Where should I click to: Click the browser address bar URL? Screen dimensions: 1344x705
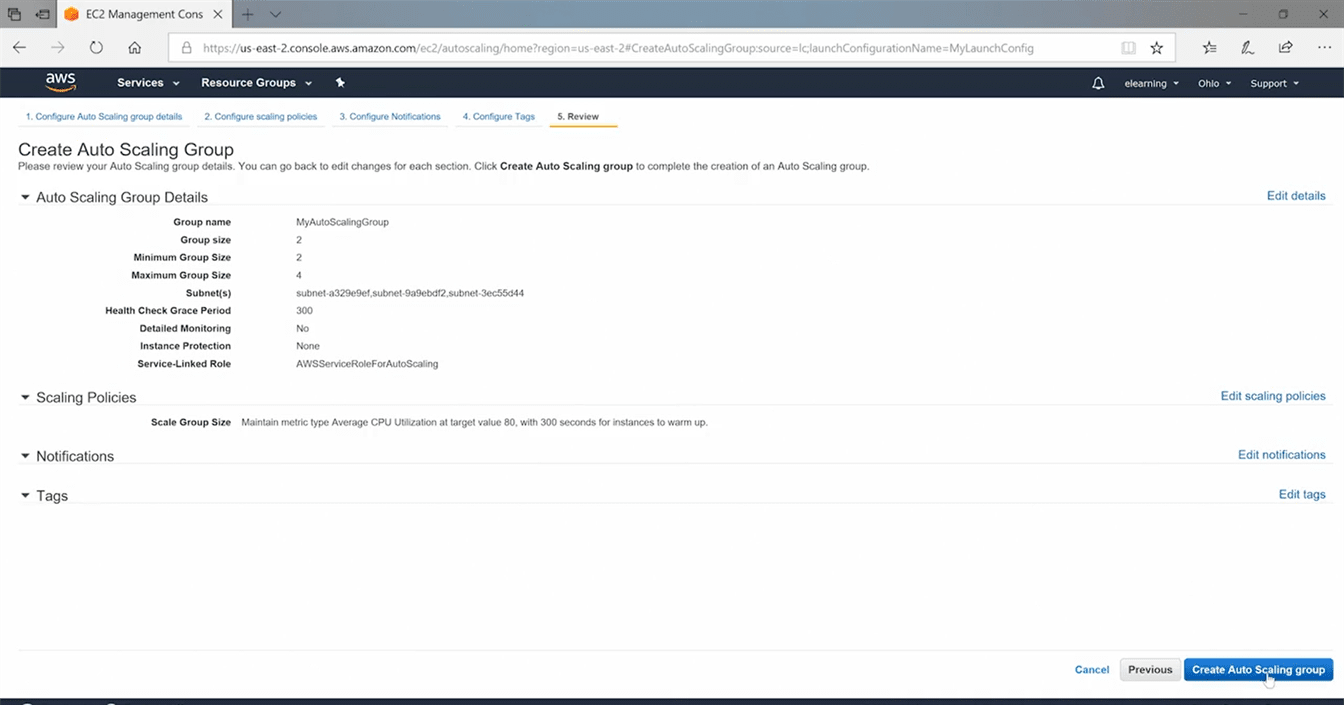pyautogui.click(x=618, y=48)
